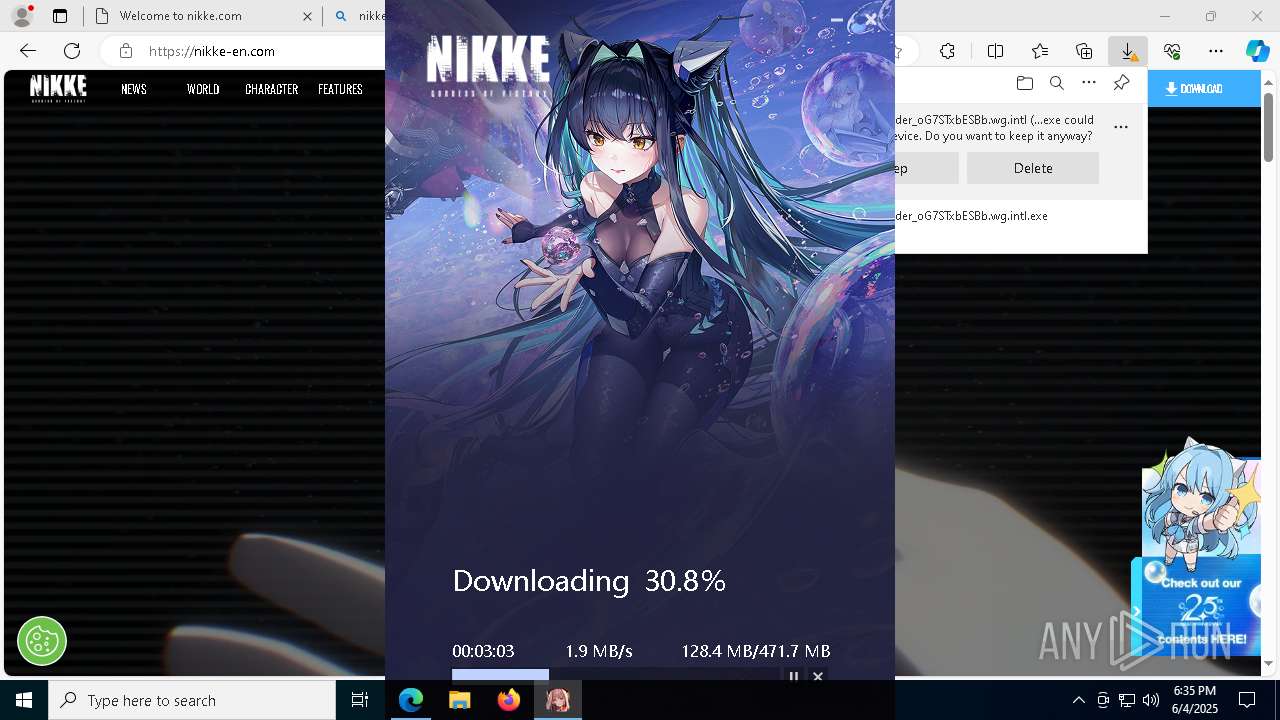Toggle the Downloads toolbar button
Viewport: 1280px width, 720px height.
(x=1127, y=51)
